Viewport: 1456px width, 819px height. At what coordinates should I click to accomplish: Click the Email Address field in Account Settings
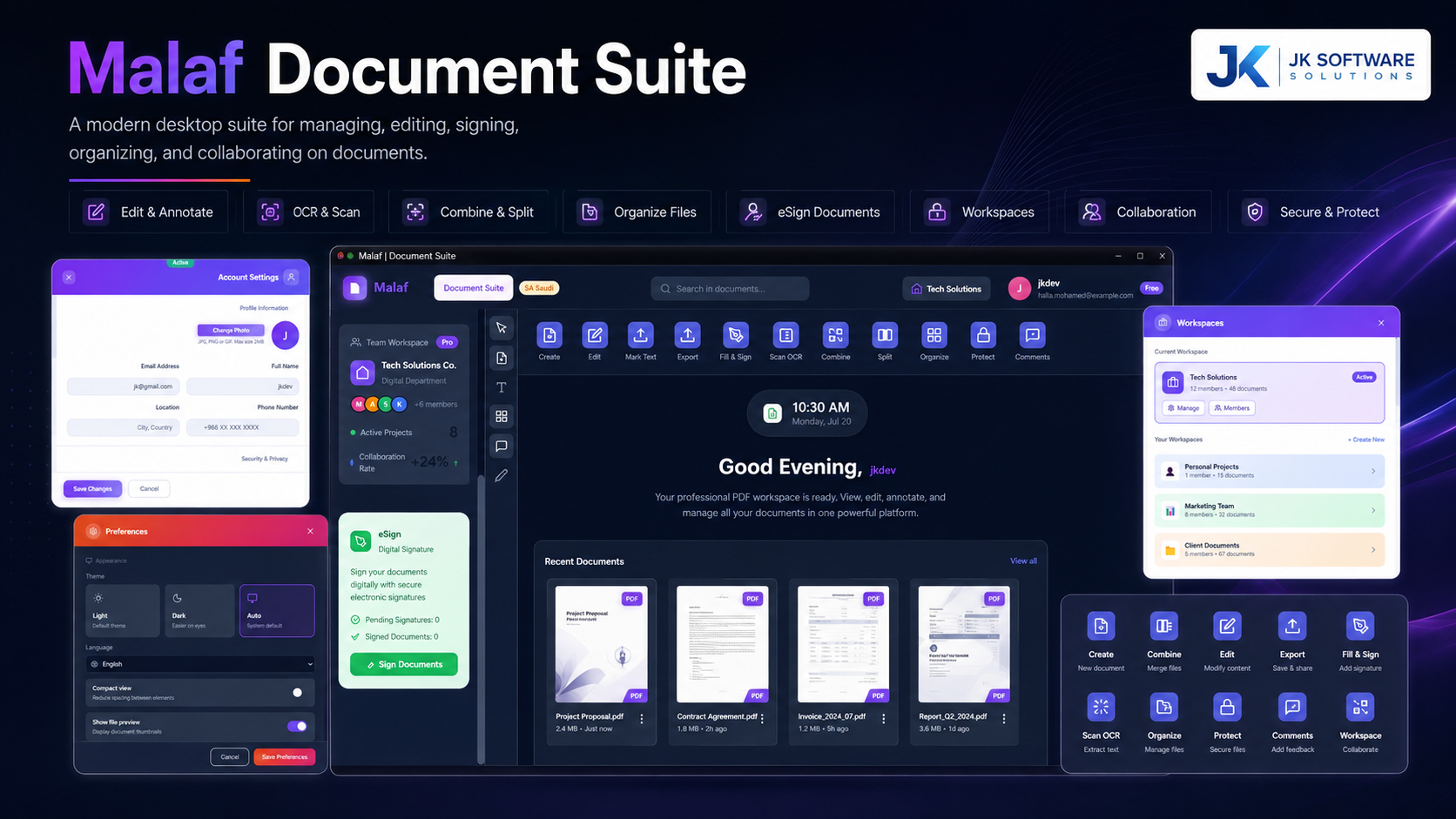click(x=124, y=386)
